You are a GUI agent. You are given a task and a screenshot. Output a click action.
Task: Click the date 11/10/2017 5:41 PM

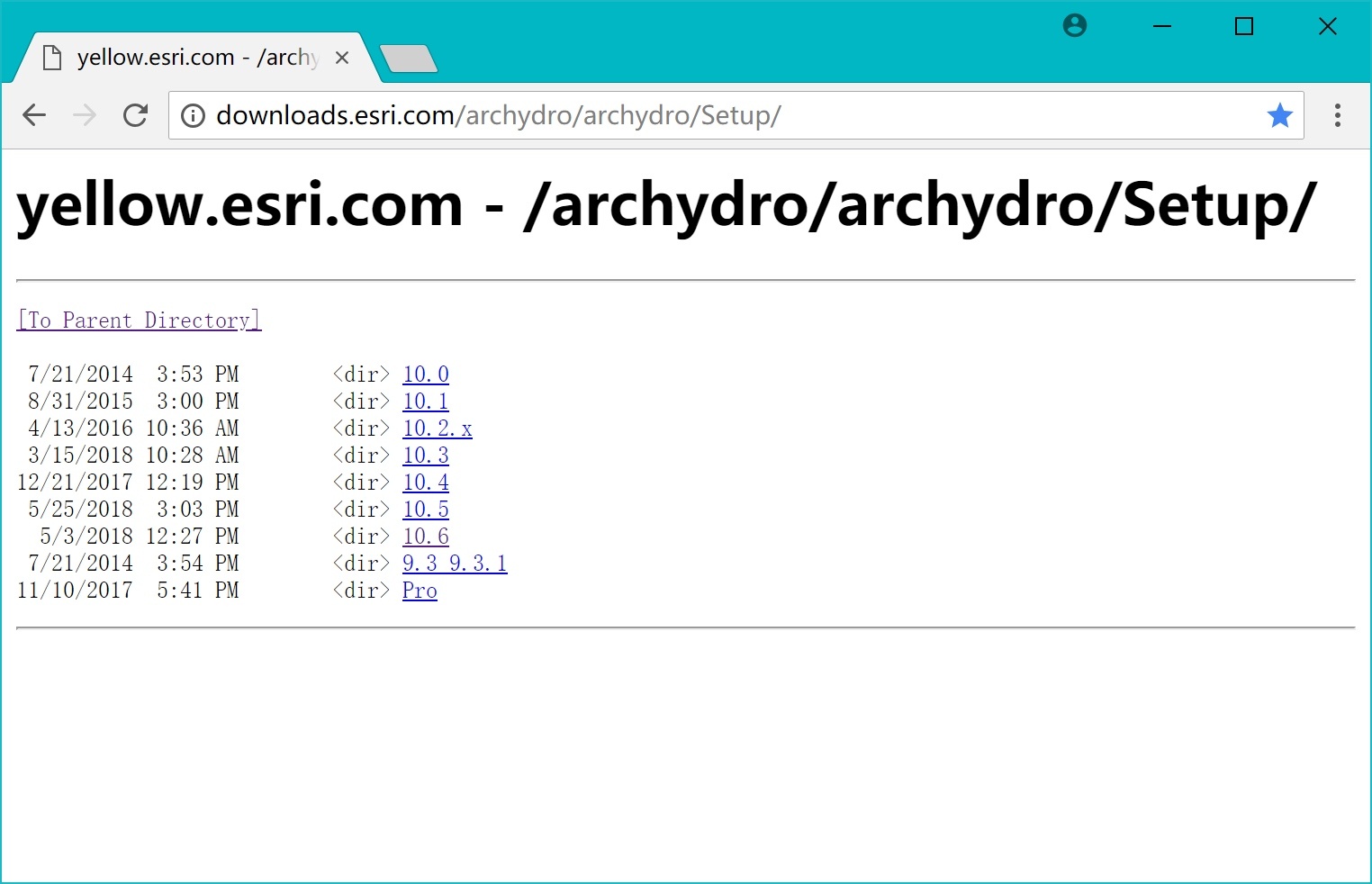128,590
